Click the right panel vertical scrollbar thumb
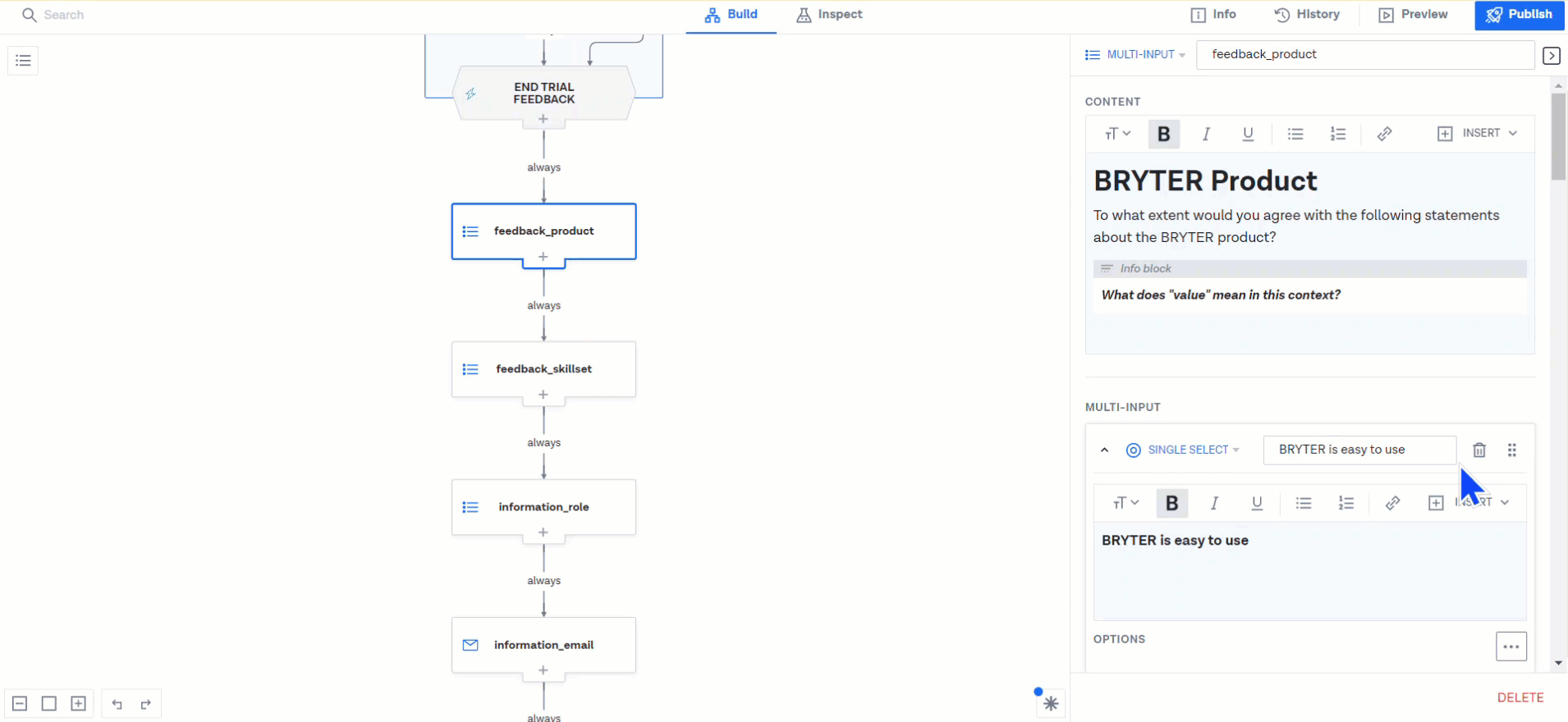Image resolution: width=1568 pixels, height=722 pixels. (1558, 136)
